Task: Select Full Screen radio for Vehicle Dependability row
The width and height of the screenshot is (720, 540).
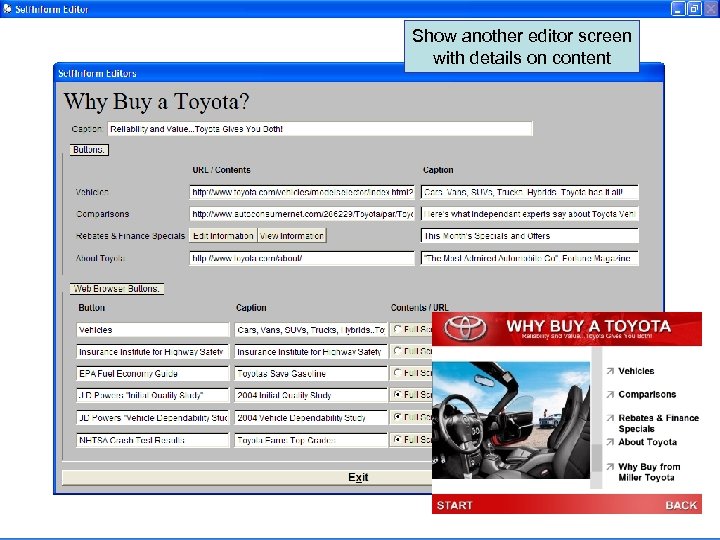Action: tap(398, 417)
